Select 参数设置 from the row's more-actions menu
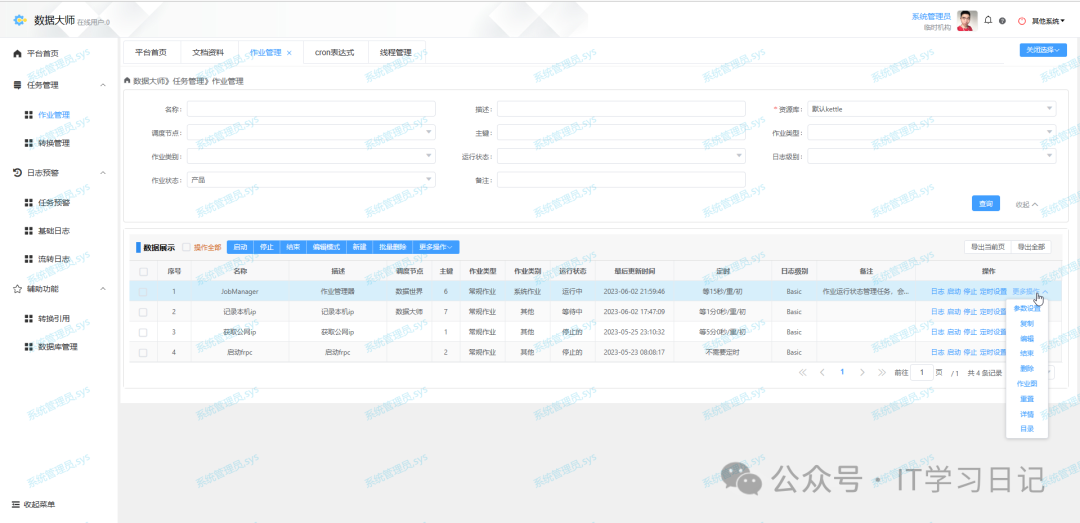1080x523 pixels. 1026,308
